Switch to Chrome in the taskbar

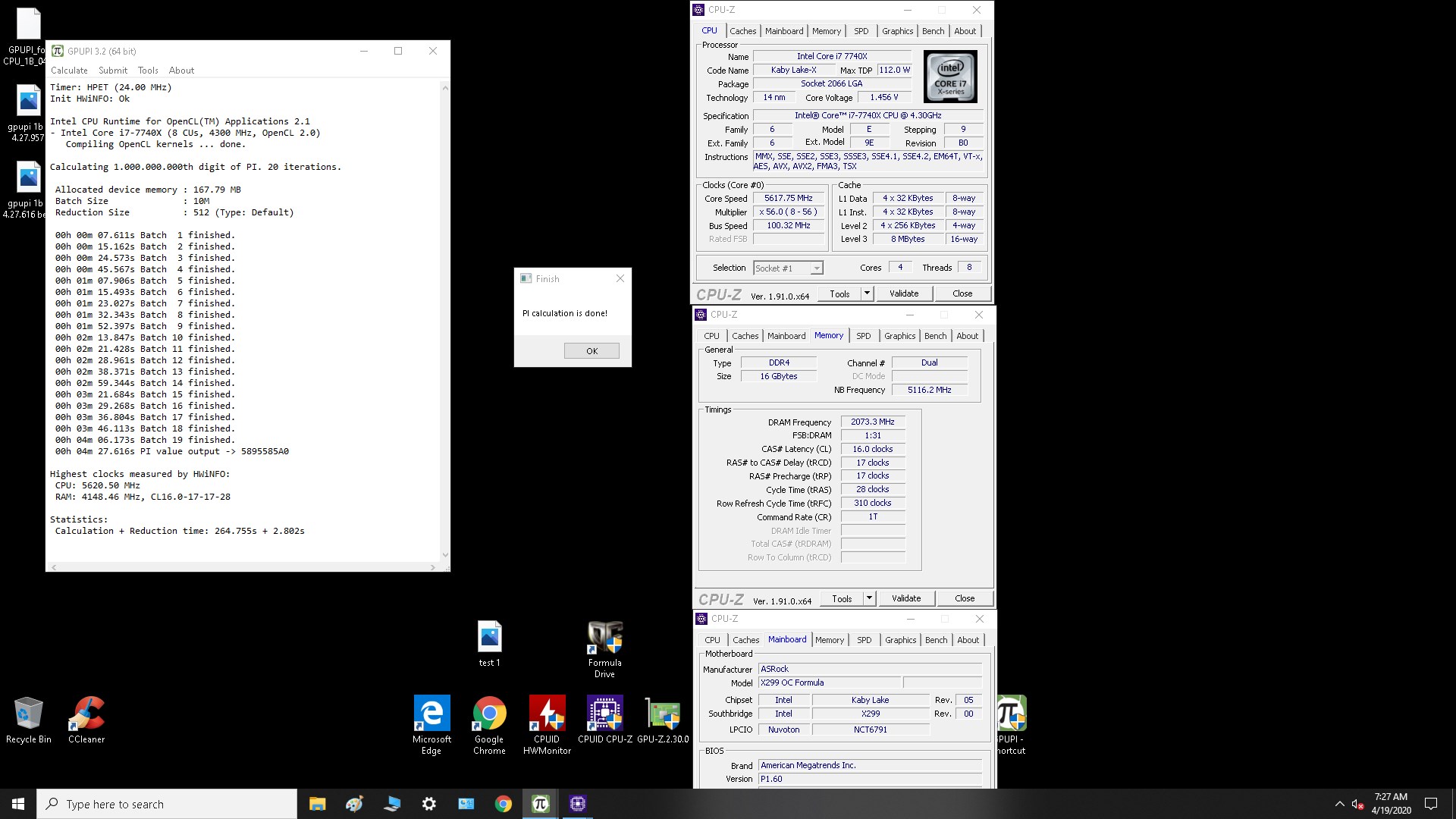[x=504, y=804]
